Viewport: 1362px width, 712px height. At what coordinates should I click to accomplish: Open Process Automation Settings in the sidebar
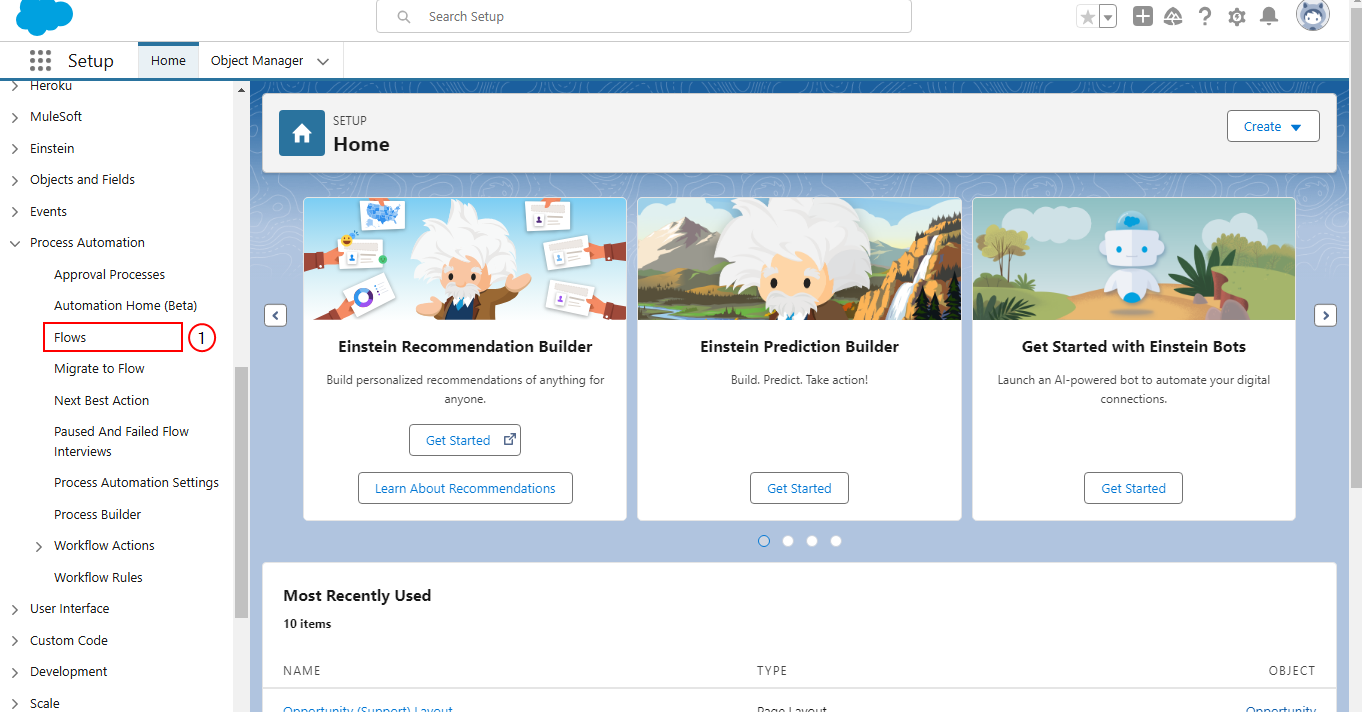coord(136,482)
